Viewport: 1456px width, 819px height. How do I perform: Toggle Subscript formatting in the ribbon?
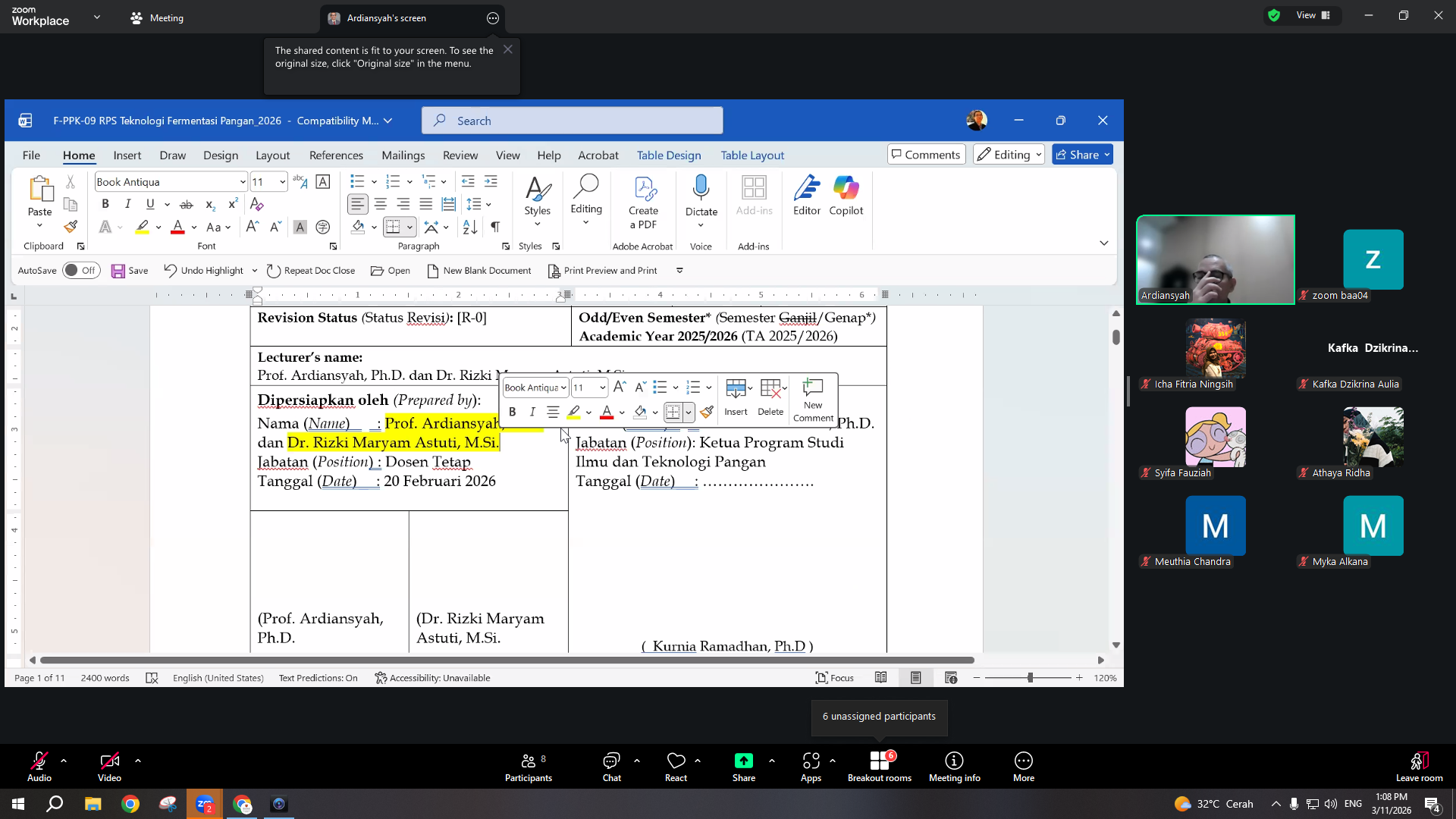click(x=210, y=204)
